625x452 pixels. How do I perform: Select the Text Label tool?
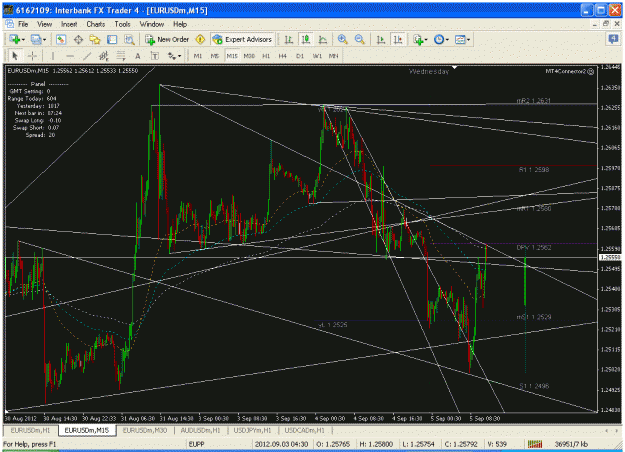pos(155,56)
